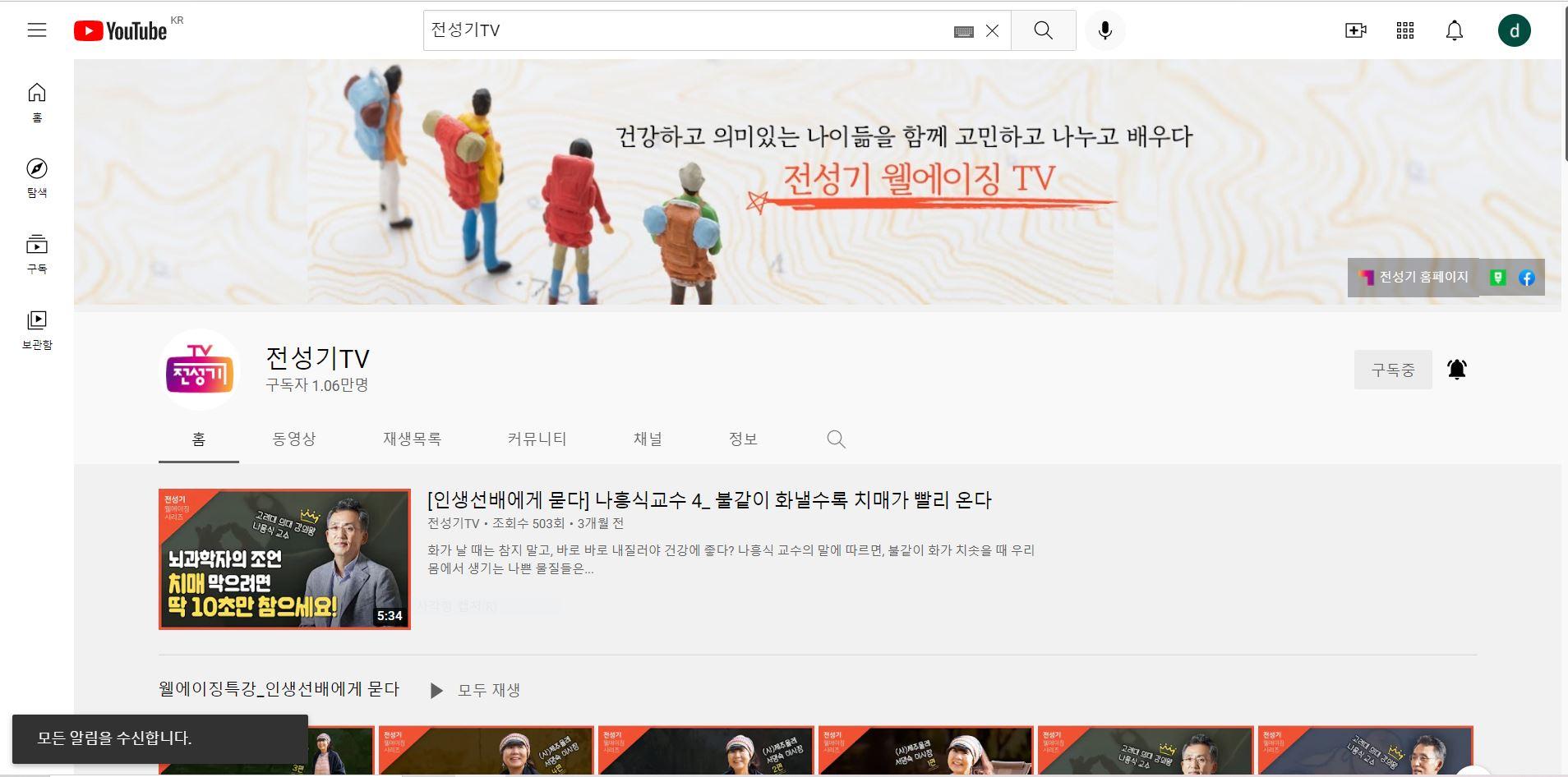Open the Facebook banner link icon

(1527, 278)
